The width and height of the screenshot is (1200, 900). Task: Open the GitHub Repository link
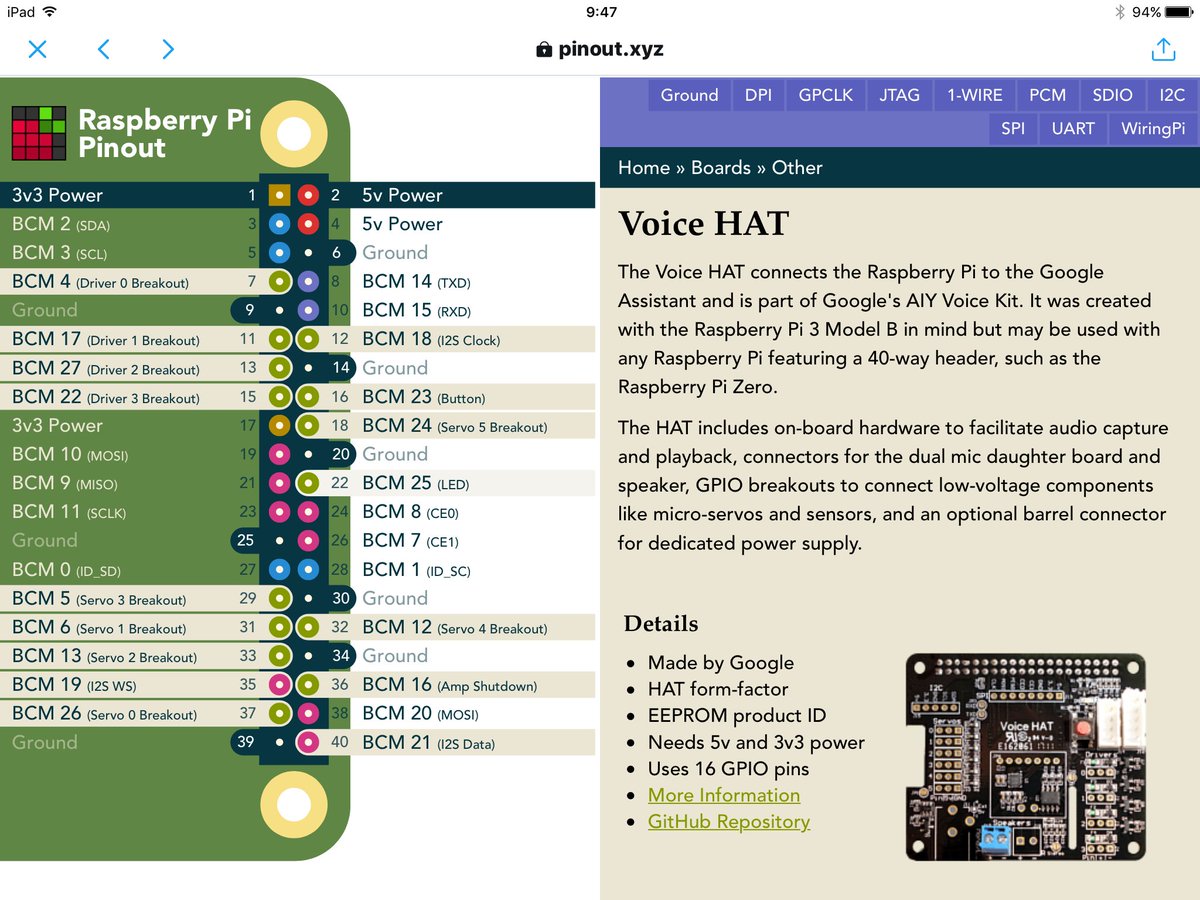(729, 822)
